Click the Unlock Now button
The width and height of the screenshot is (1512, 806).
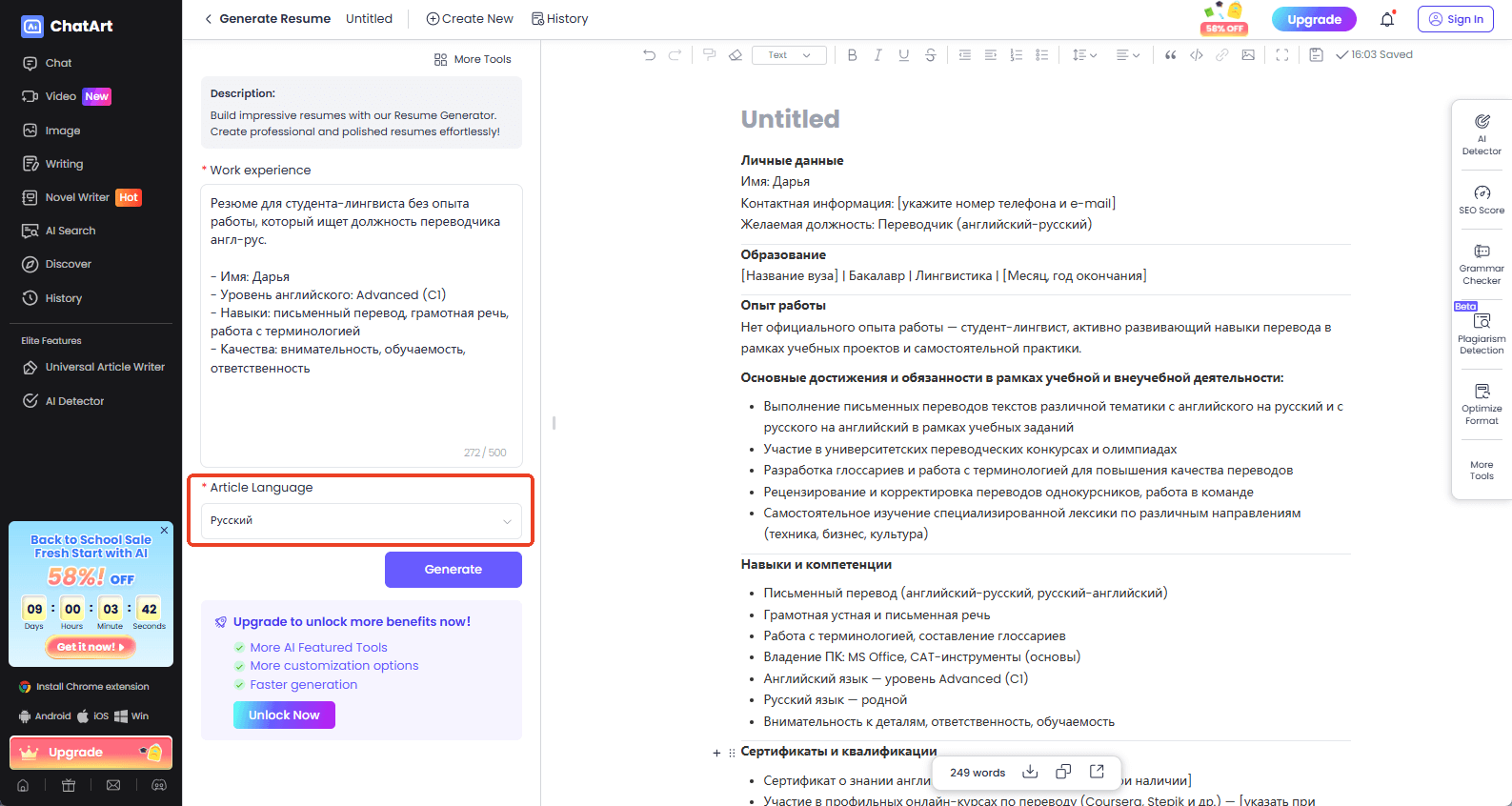(x=284, y=715)
